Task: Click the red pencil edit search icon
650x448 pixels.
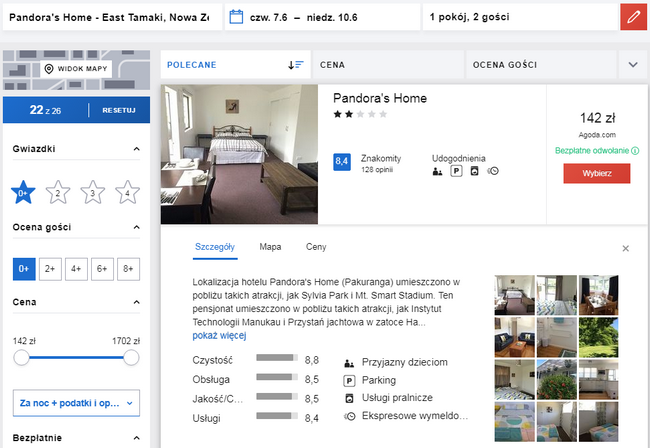Action: [x=634, y=17]
